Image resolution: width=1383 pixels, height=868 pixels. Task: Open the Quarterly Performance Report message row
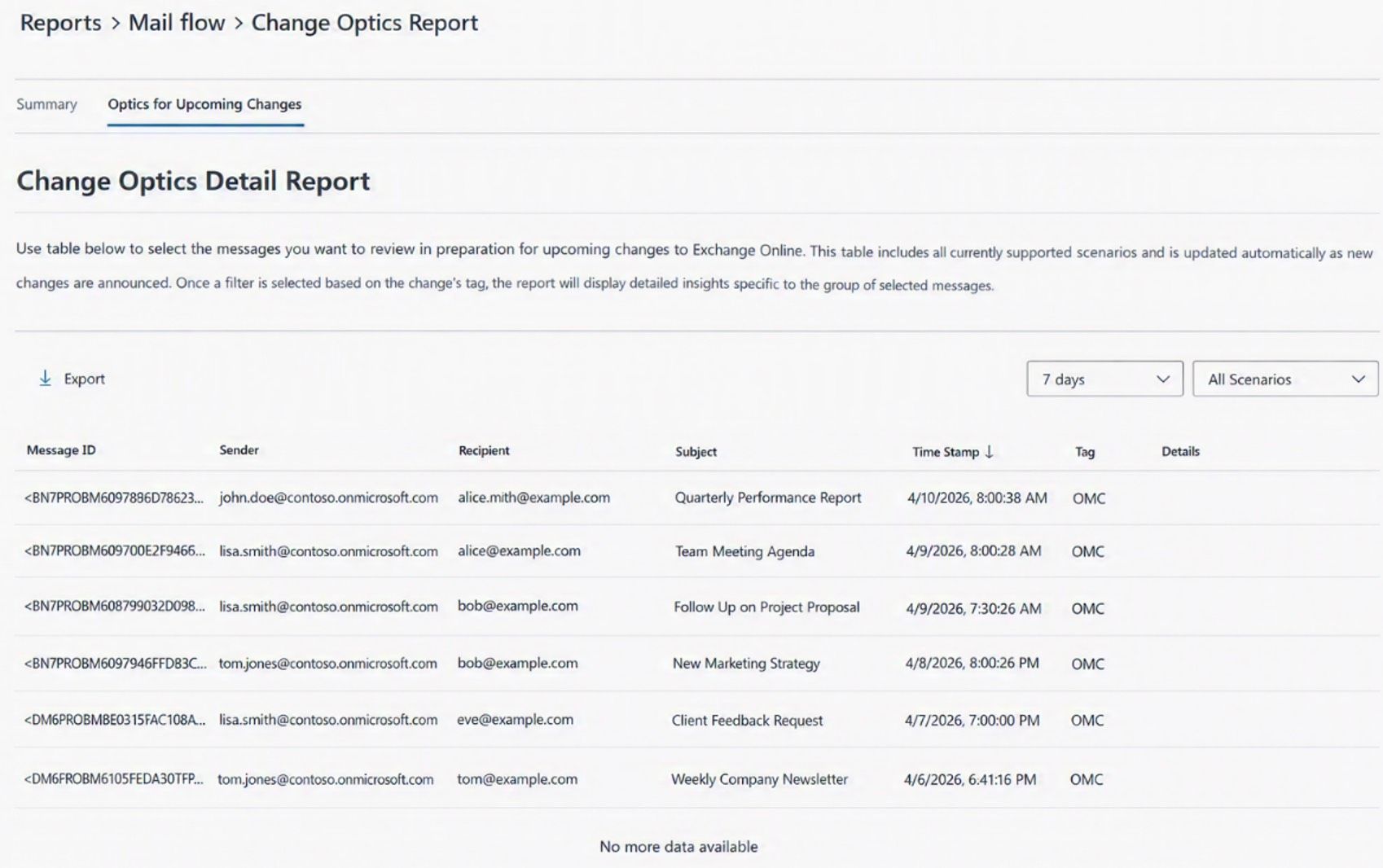coord(767,498)
